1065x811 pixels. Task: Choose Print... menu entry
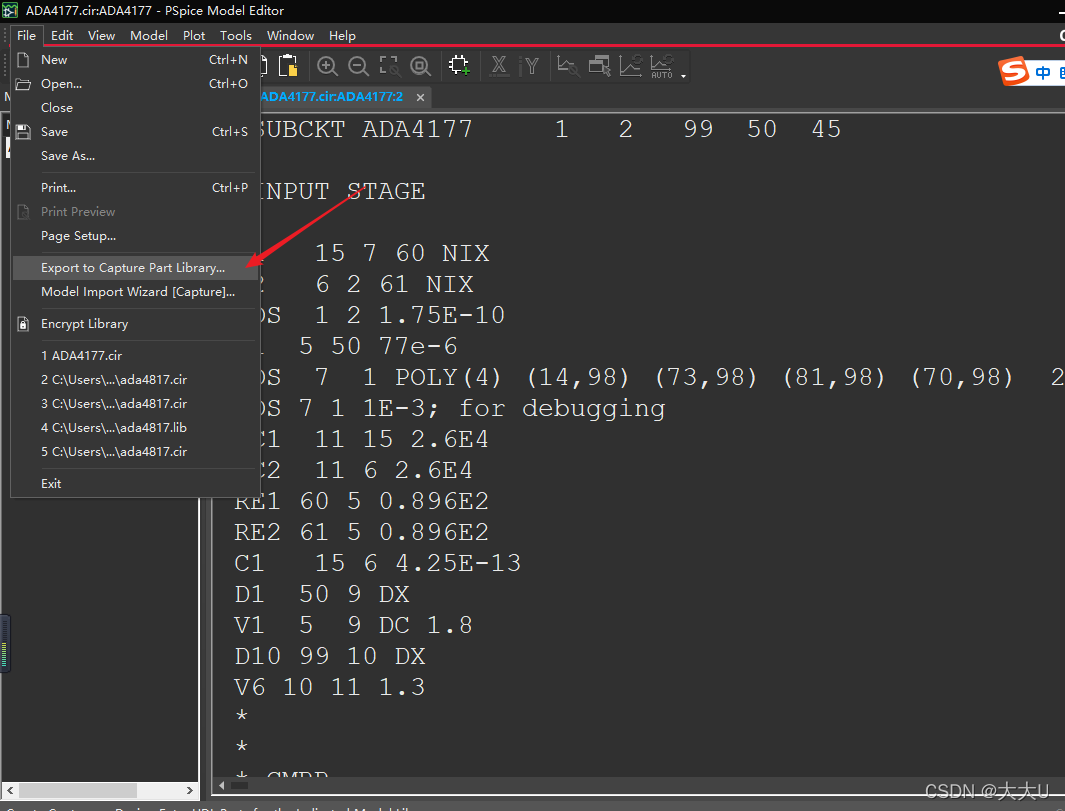(x=134, y=187)
